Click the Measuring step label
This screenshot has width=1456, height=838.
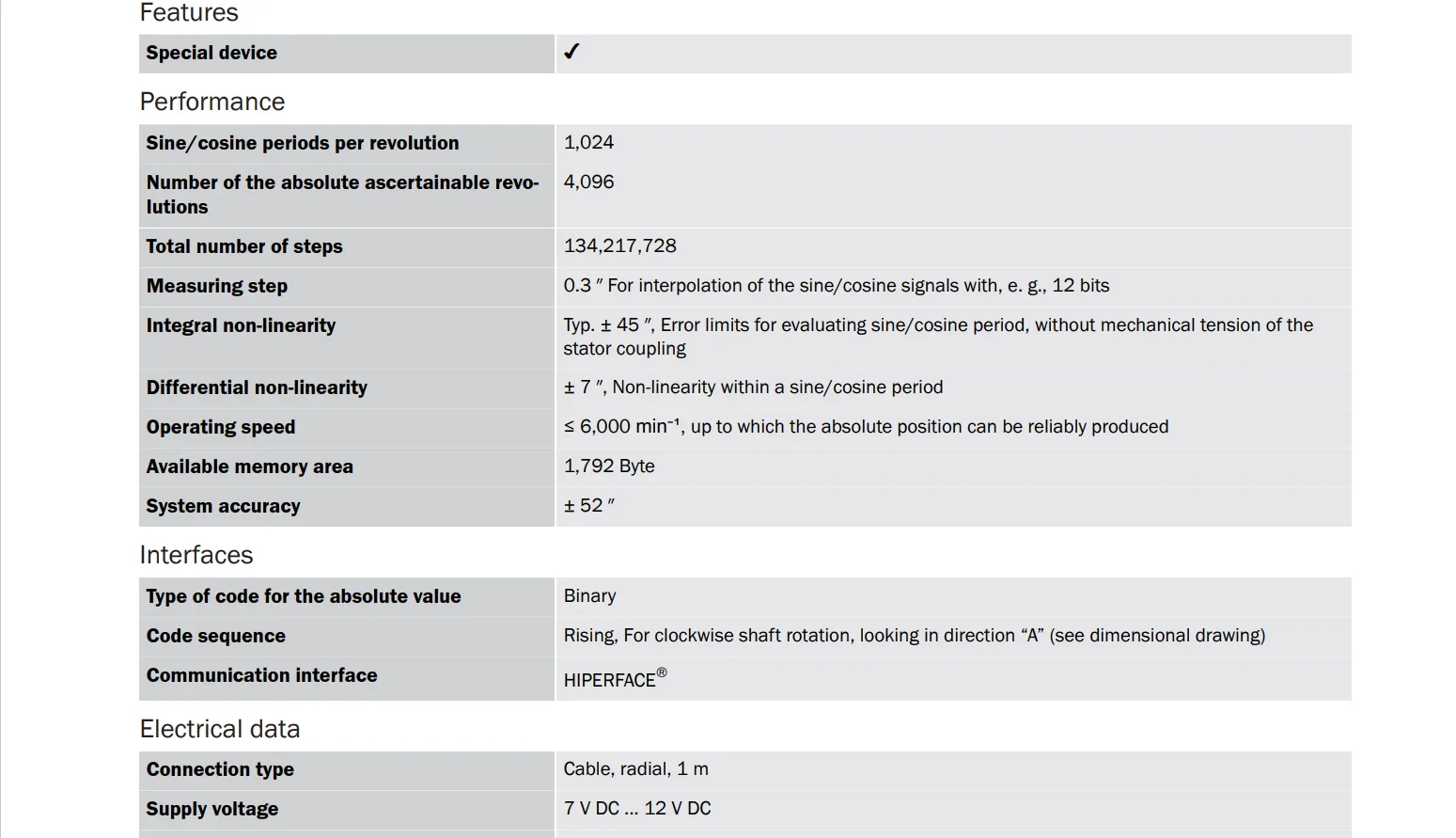click(217, 286)
